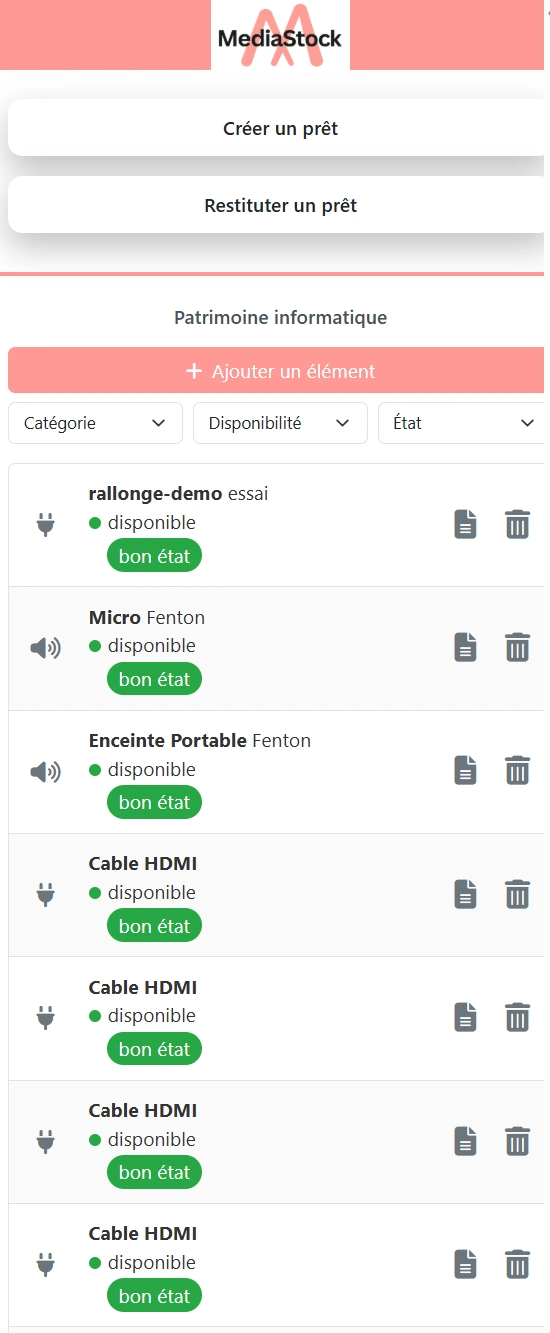Click the plug icon for rallonge-demo
Screen dimensions: 550x1333
click(x=45, y=524)
